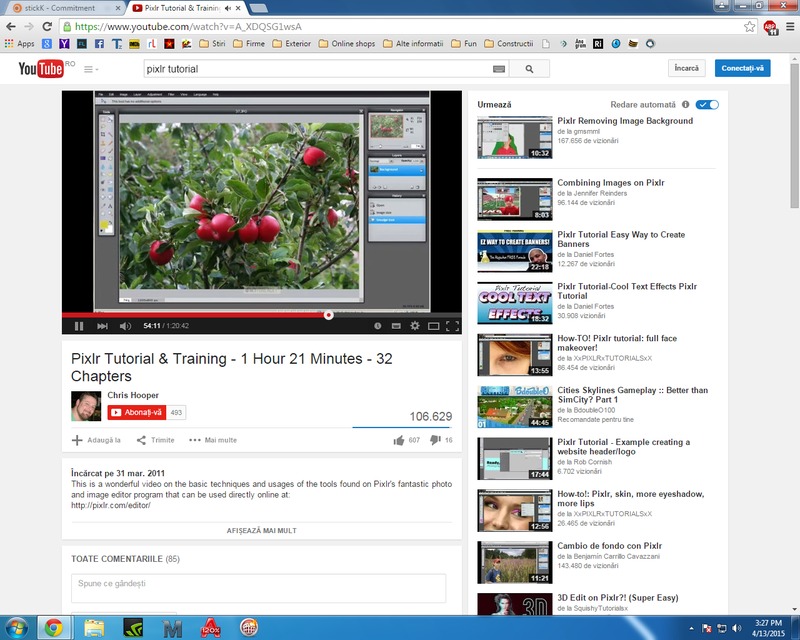The image size is (800, 640).
Task: Bookmark this page with star
Action: tap(749, 27)
